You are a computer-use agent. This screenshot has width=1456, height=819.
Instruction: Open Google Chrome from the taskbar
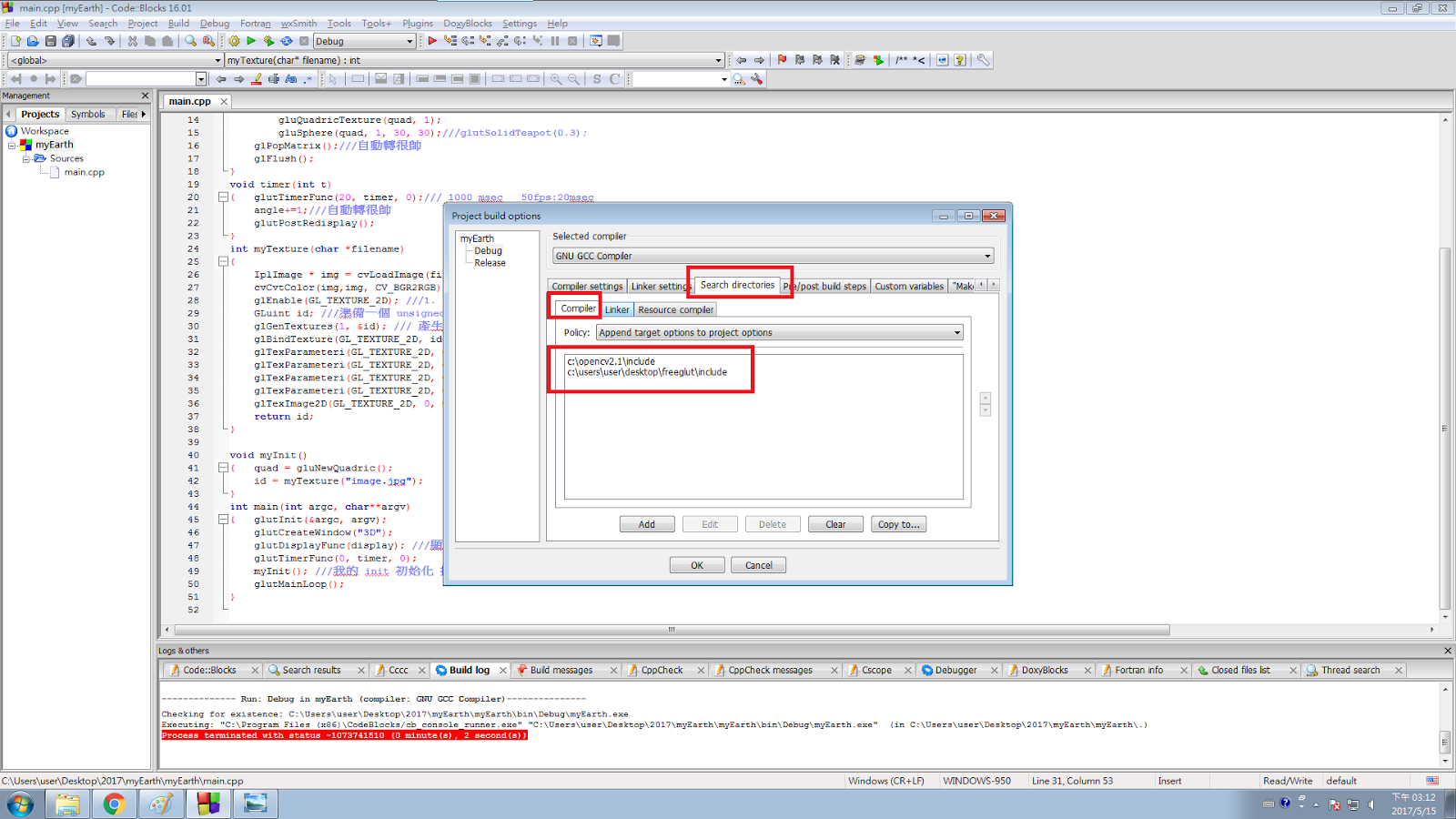[114, 804]
